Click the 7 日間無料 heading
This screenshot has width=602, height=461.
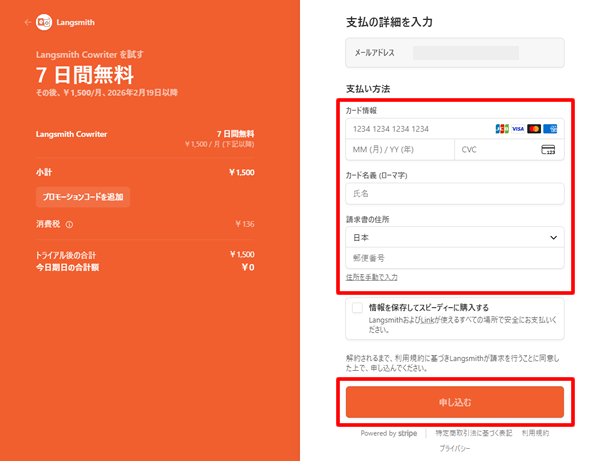click(x=85, y=74)
